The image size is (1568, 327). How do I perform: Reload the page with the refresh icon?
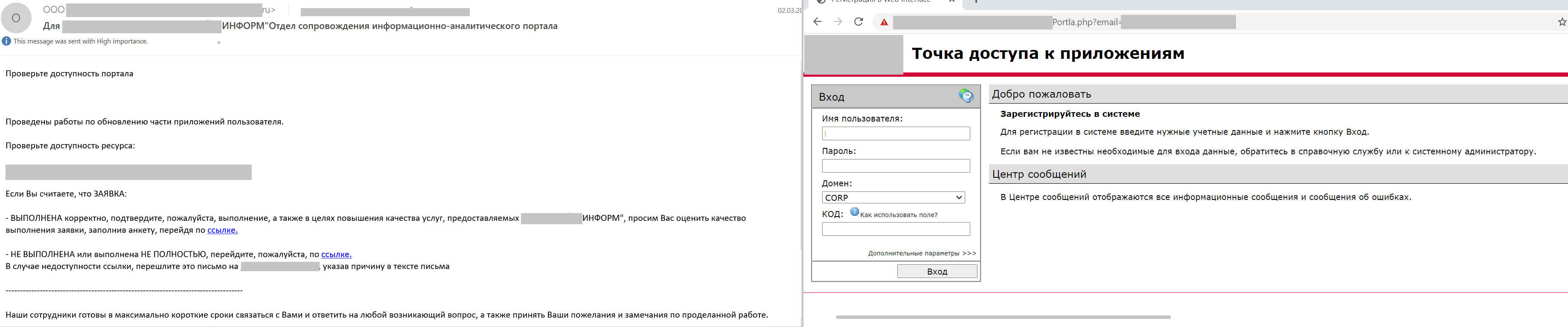(x=858, y=22)
